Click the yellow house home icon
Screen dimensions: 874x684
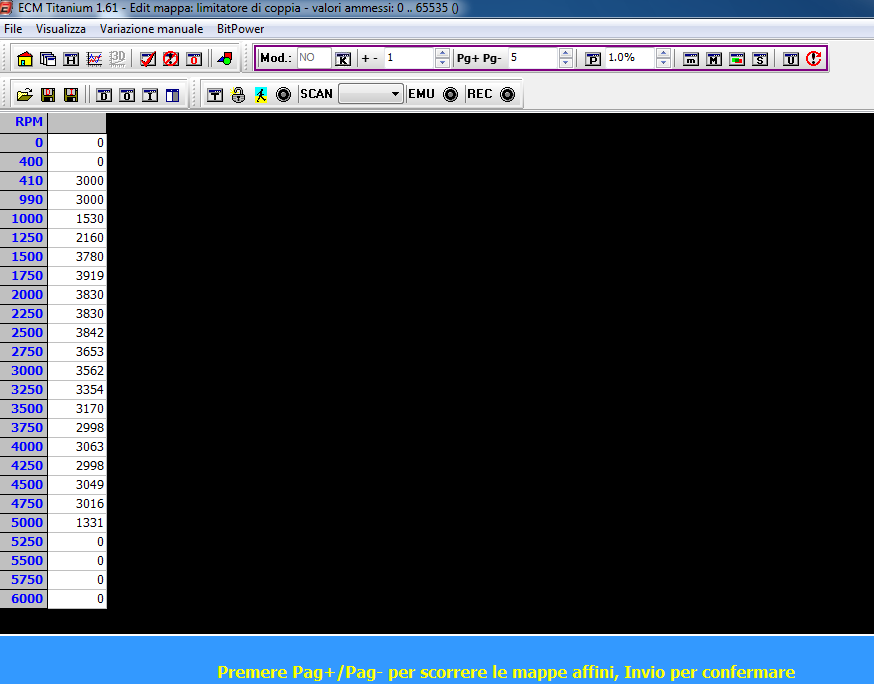(25, 59)
